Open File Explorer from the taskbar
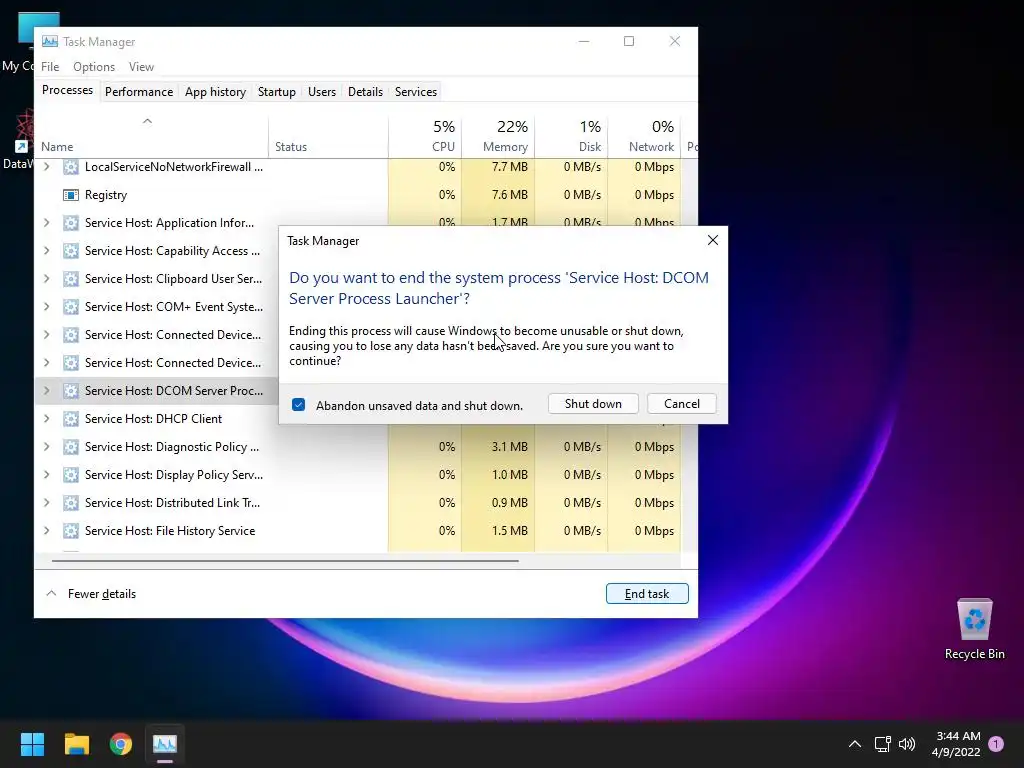 point(76,744)
